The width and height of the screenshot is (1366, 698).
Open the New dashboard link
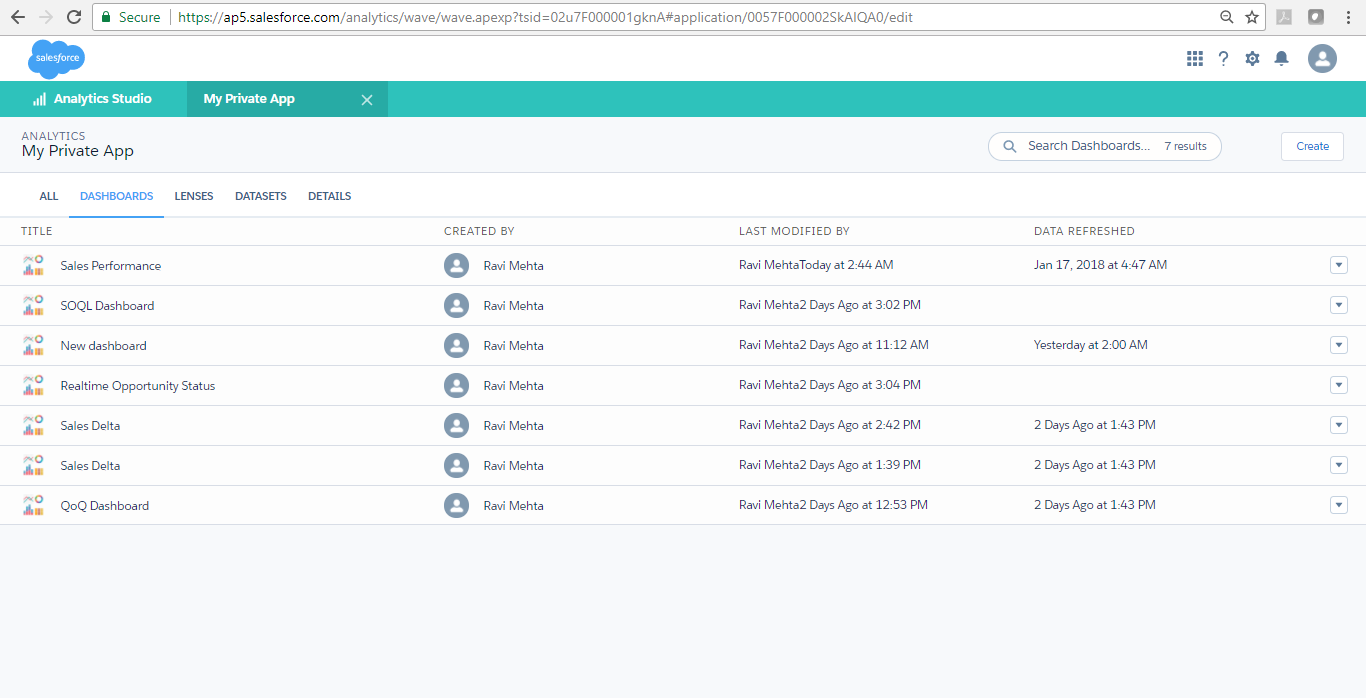tap(103, 345)
